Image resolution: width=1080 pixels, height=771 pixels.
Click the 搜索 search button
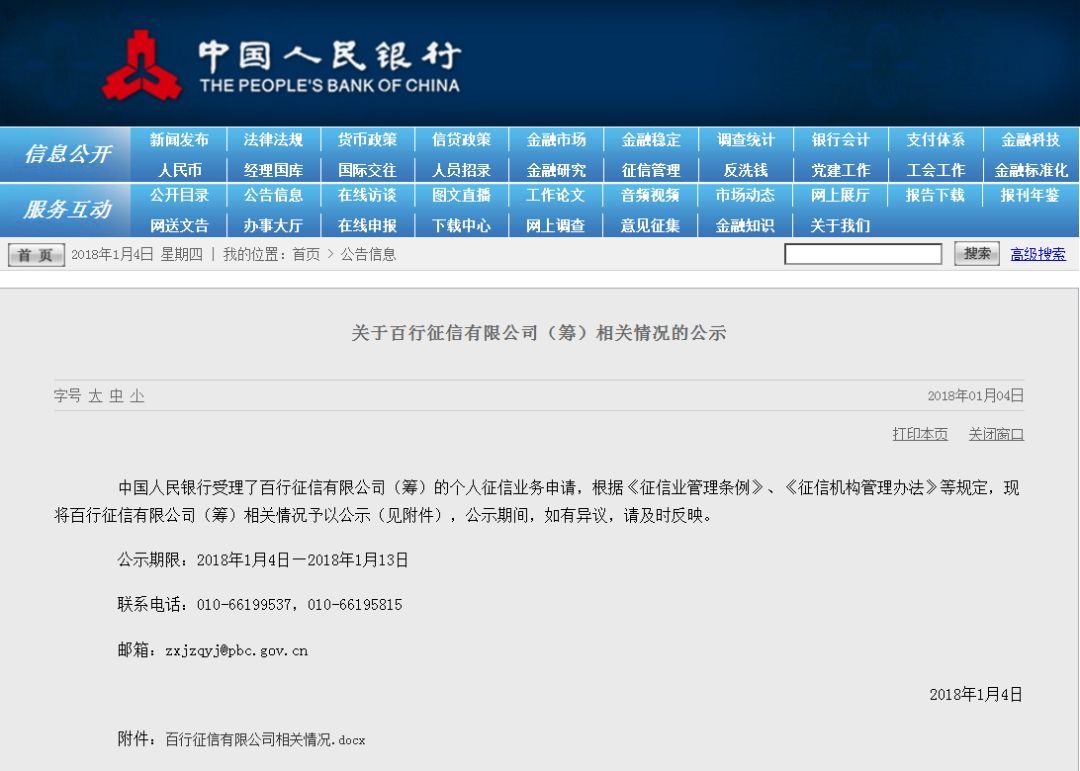click(976, 254)
